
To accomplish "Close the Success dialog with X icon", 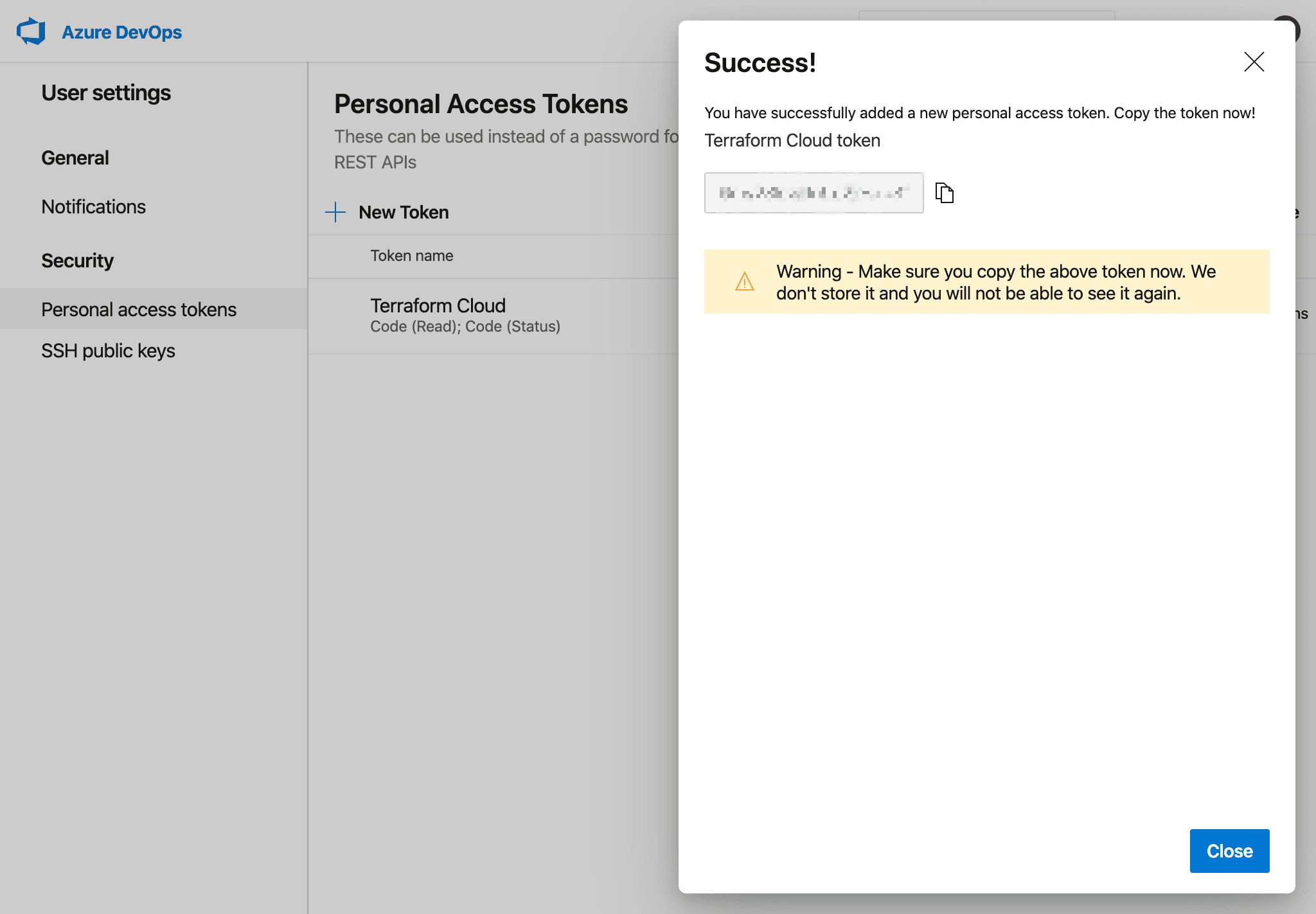I will (1254, 62).
